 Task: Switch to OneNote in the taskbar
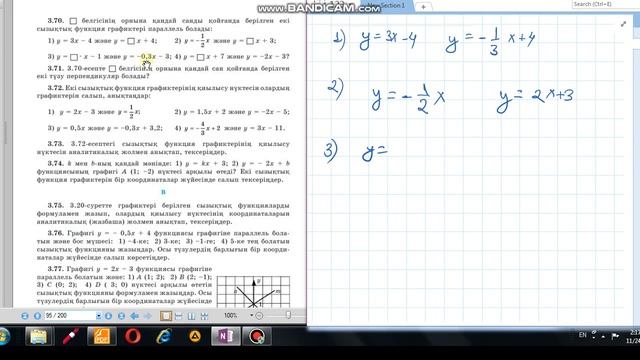click(x=226, y=336)
